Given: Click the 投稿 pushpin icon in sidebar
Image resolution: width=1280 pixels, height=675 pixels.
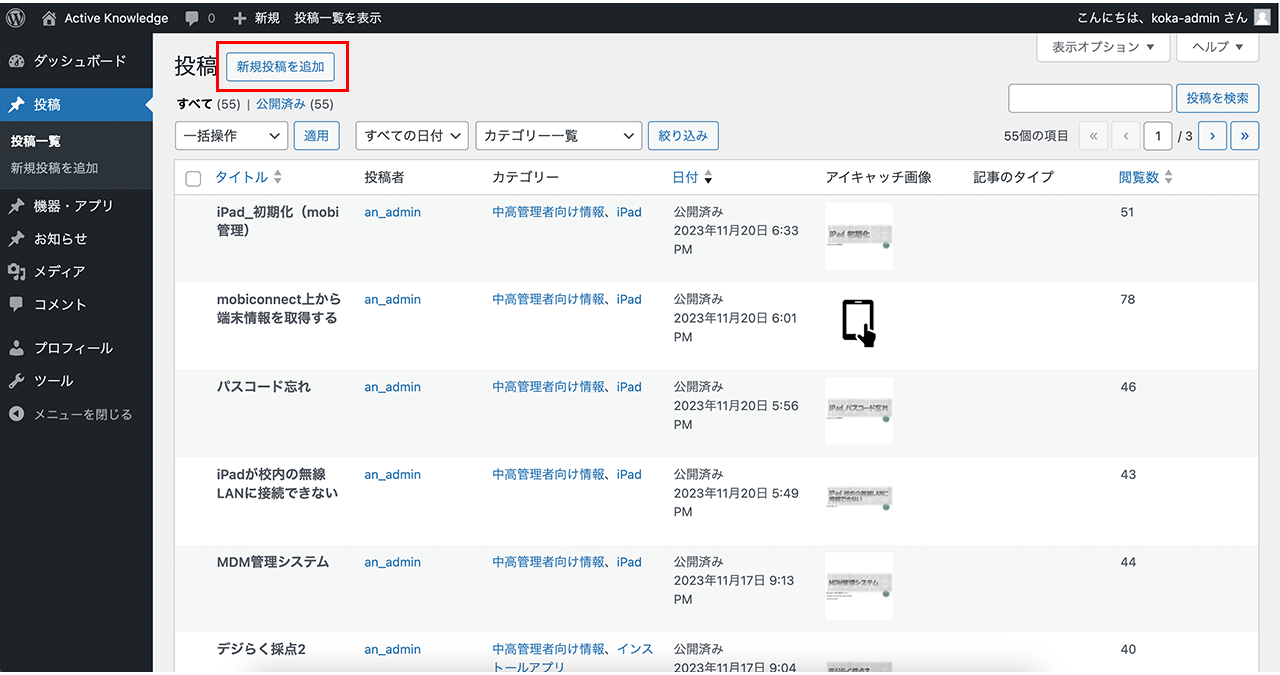Looking at the screenshot, I should (16, 105).
